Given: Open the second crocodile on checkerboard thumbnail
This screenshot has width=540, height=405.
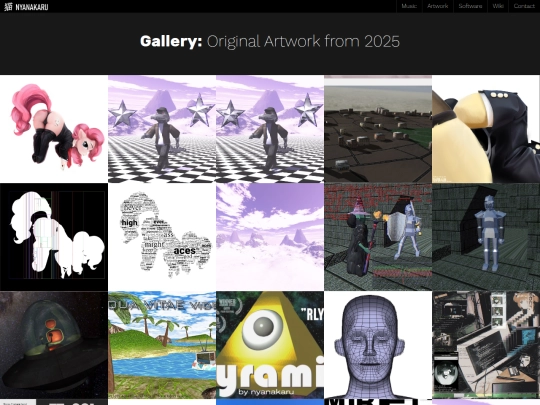Looking at the screenshot, I should (x=270, y=129).
